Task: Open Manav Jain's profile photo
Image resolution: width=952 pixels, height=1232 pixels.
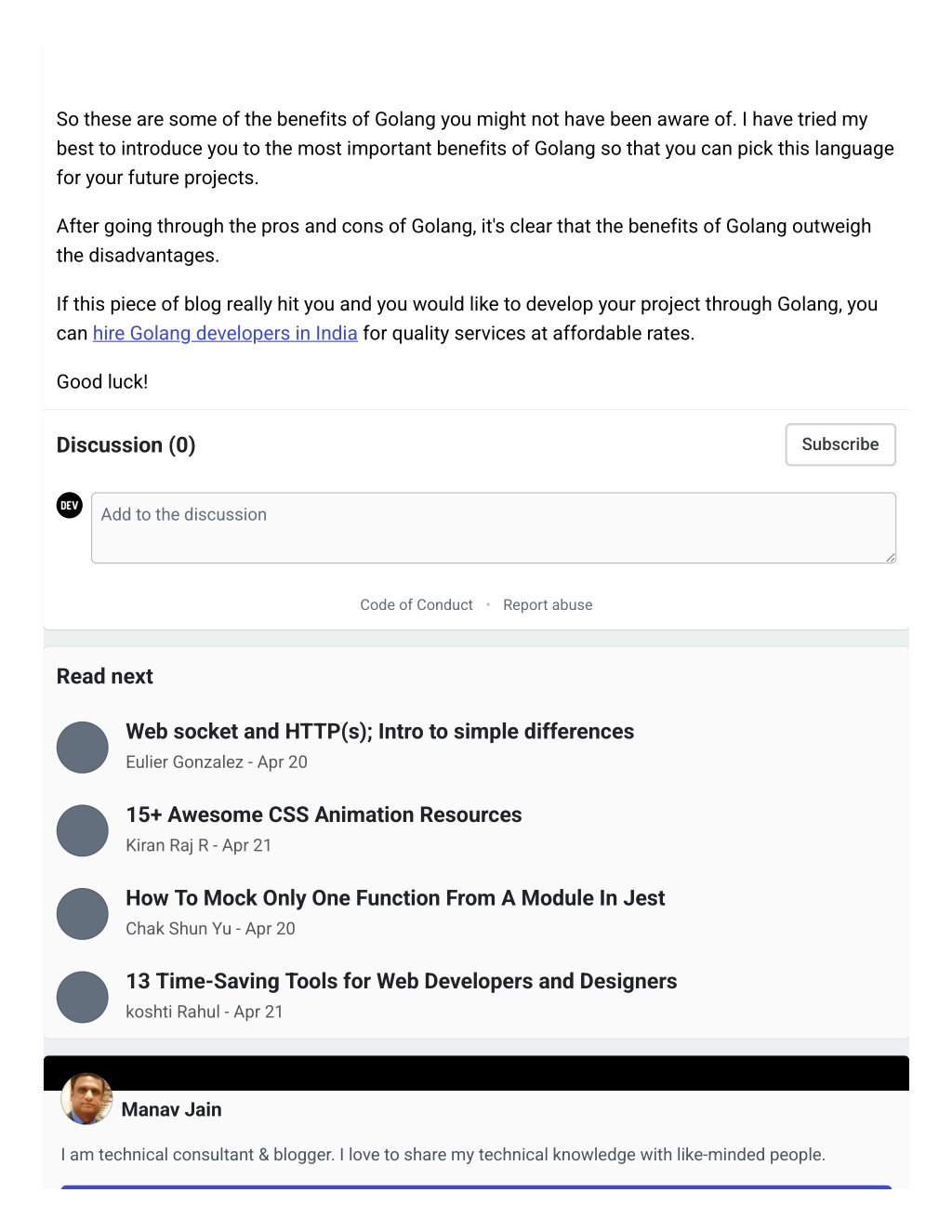Action: (x=86, y=1098)
